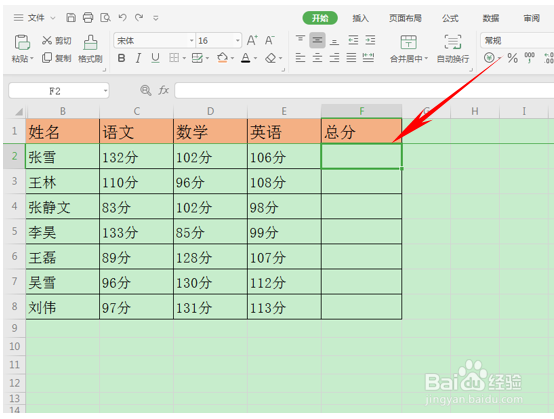Click the zoom magnifier icon beside fx
554x419 pixels.
click(146, 90)
